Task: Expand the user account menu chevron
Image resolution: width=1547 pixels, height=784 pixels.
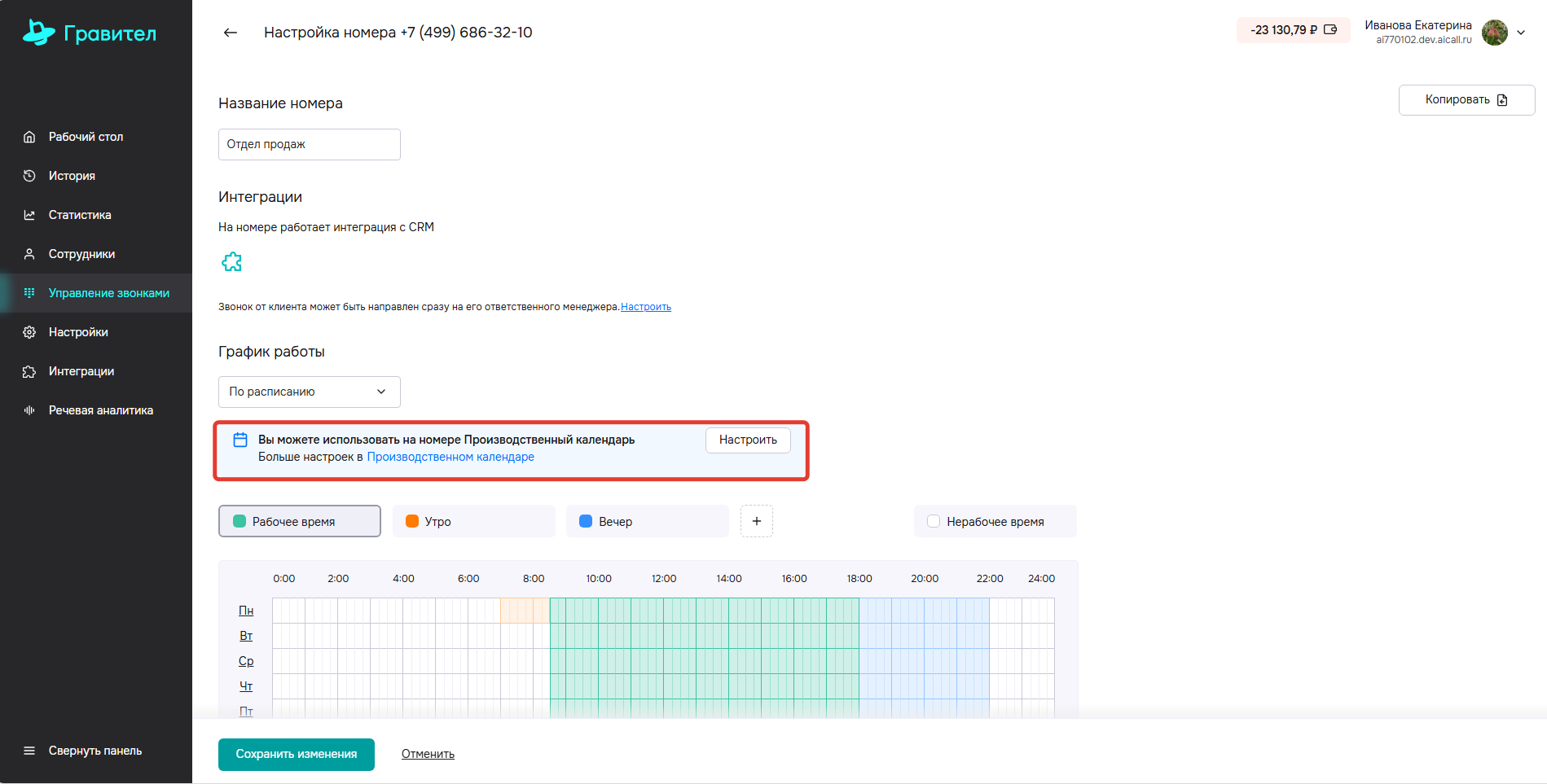Action: pyautogui.click(x=1521, y=33)
